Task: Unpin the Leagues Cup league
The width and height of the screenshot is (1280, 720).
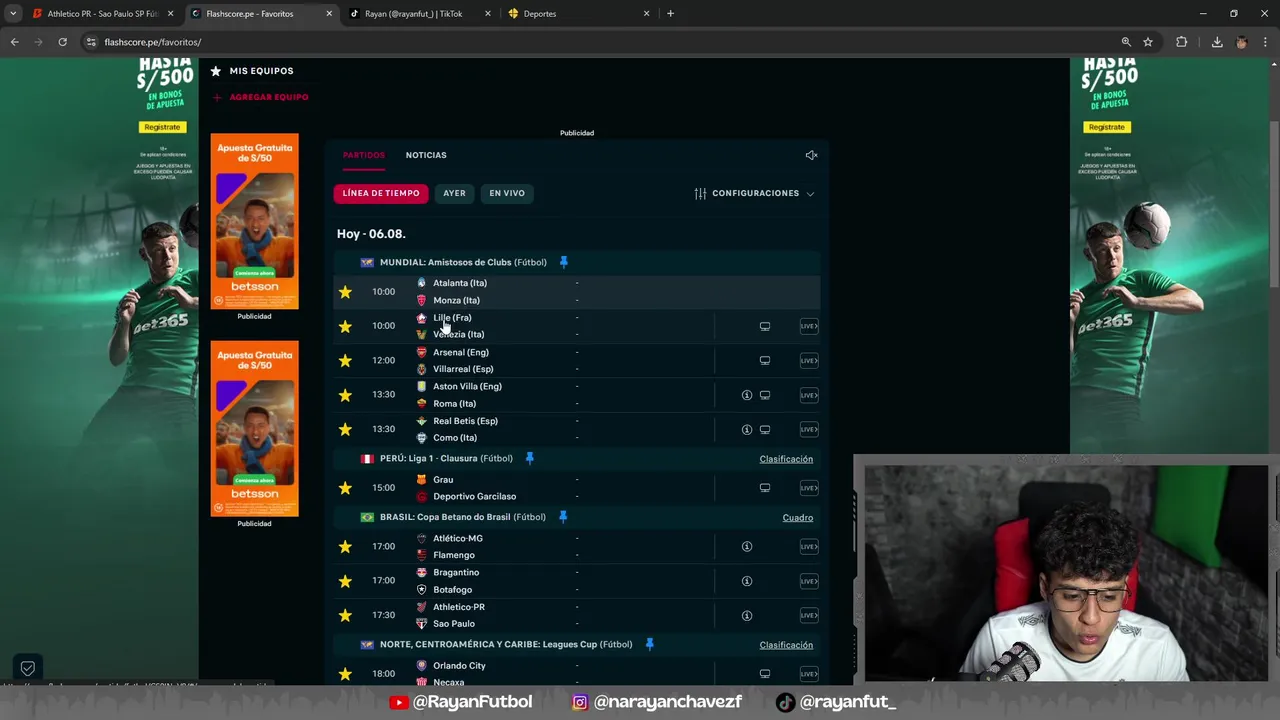Action: point(649,644)
